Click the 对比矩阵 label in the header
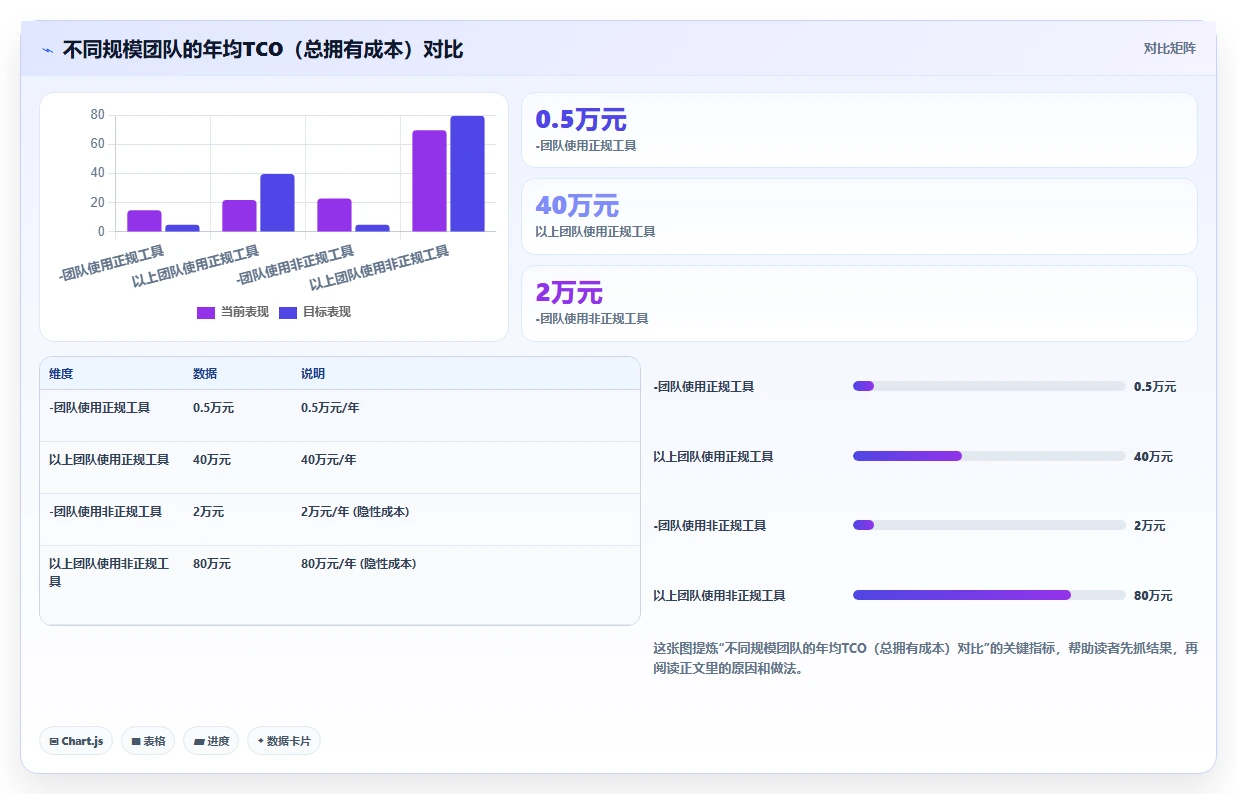 click(x=1169, y=48)
